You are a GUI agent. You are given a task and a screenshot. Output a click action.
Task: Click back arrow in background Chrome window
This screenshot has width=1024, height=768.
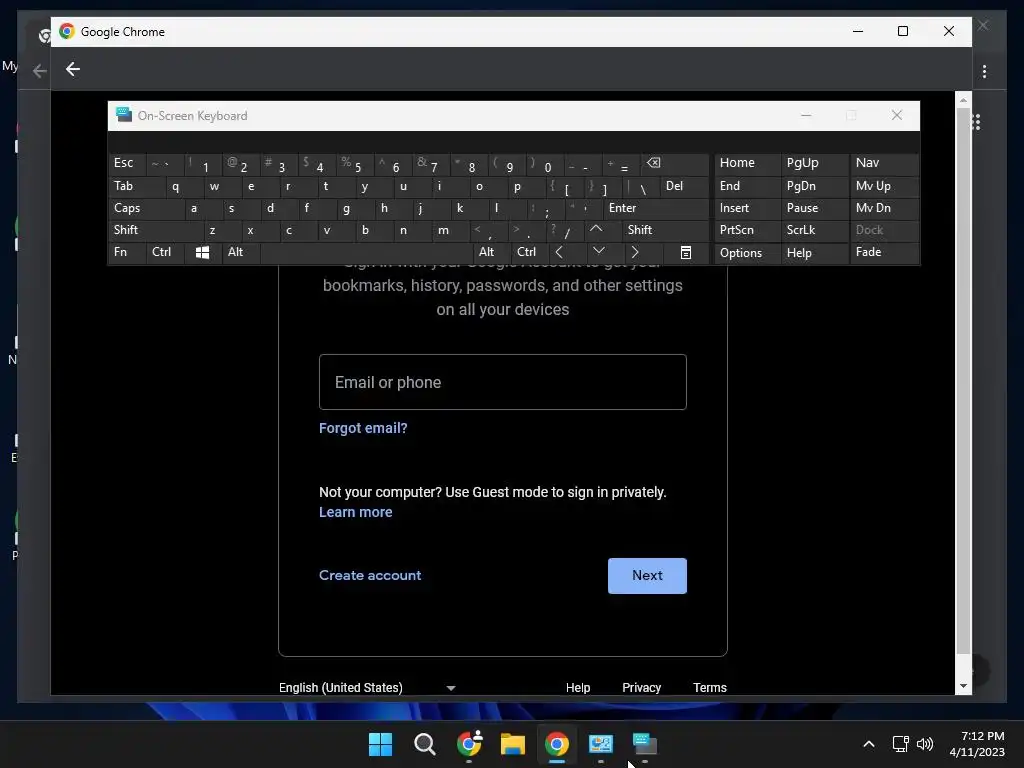point(40,71)
